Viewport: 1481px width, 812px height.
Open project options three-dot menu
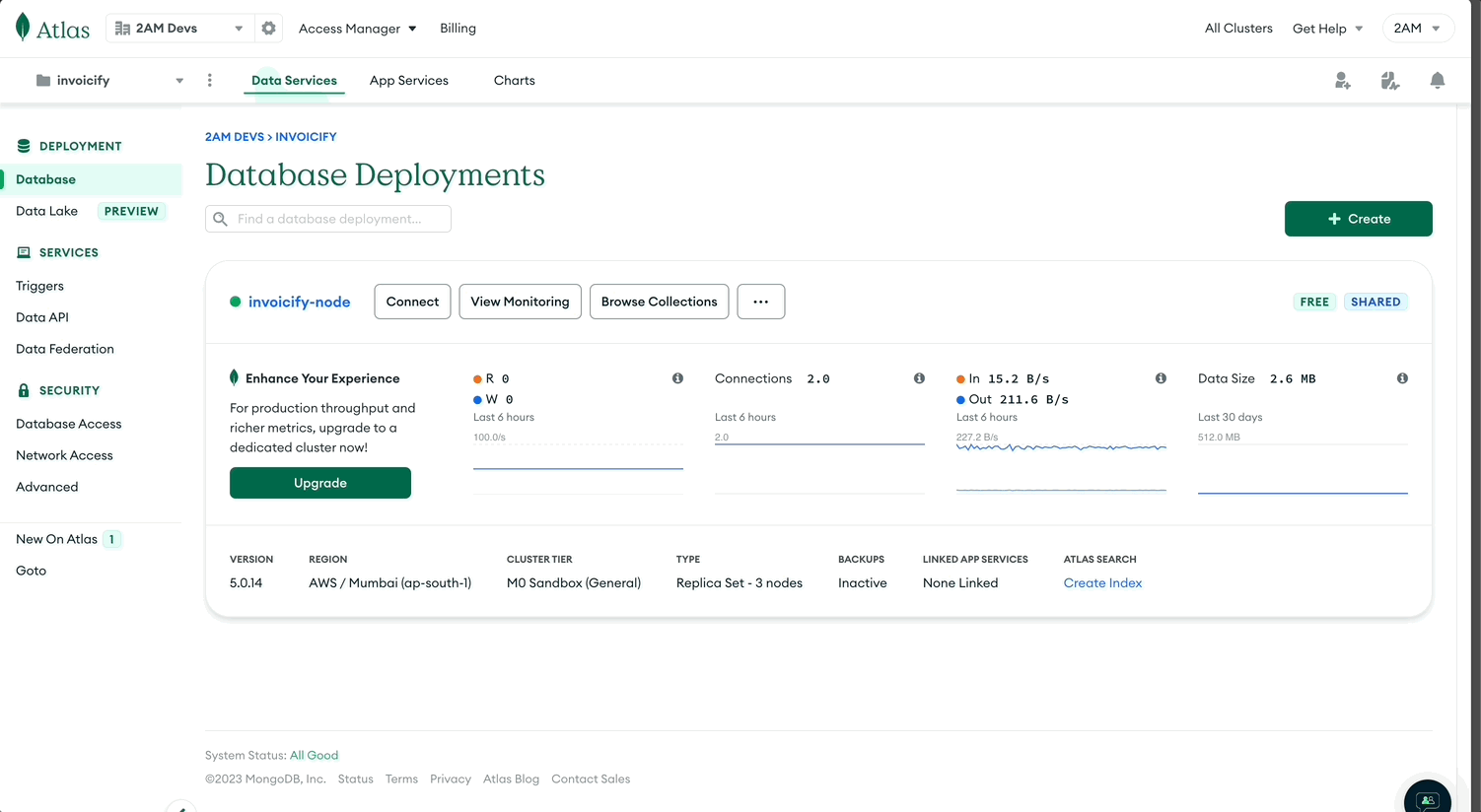click(x=209, y=81)
